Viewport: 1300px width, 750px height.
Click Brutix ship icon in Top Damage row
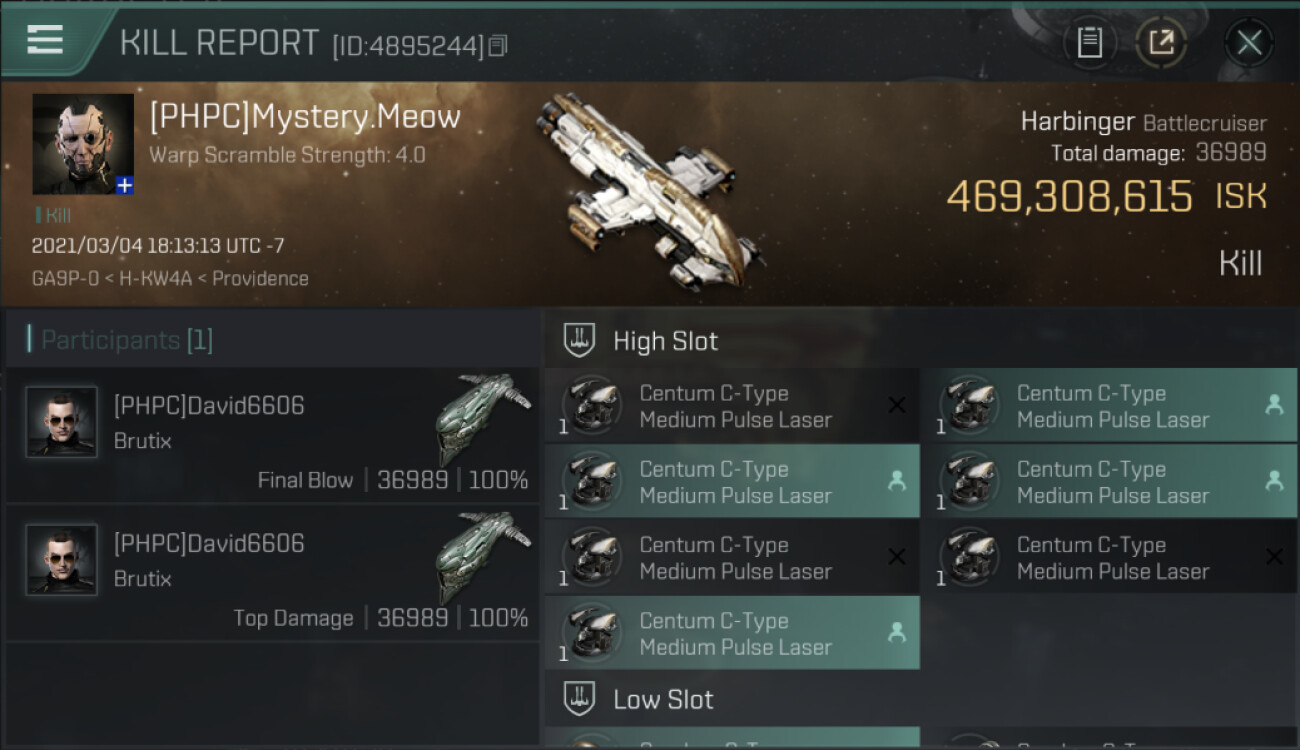tap(484, 553)
